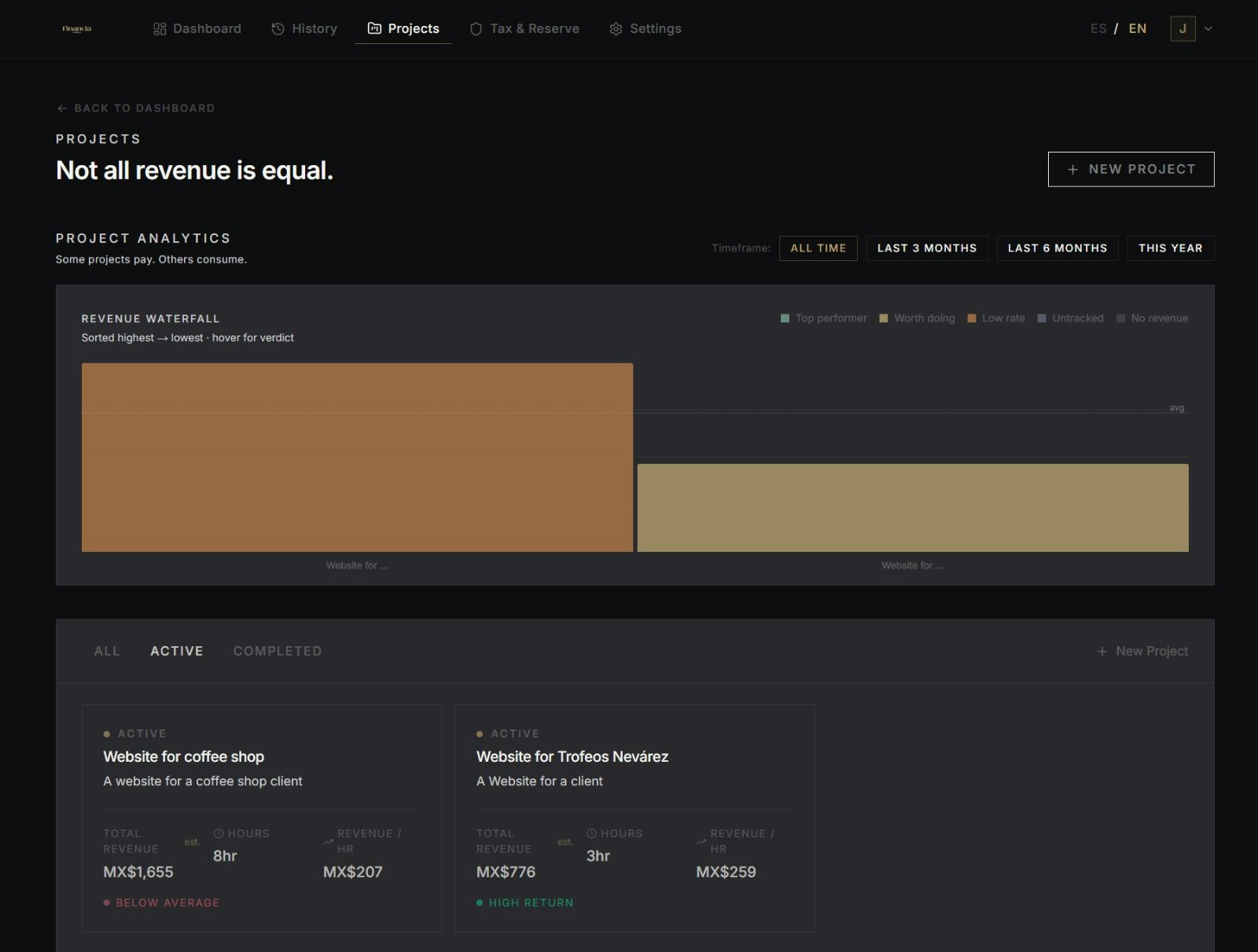The width and height of the screenshot is (1258, 952).
Task: Select the ALL TIME timeframe option
Action: [818, 248]
